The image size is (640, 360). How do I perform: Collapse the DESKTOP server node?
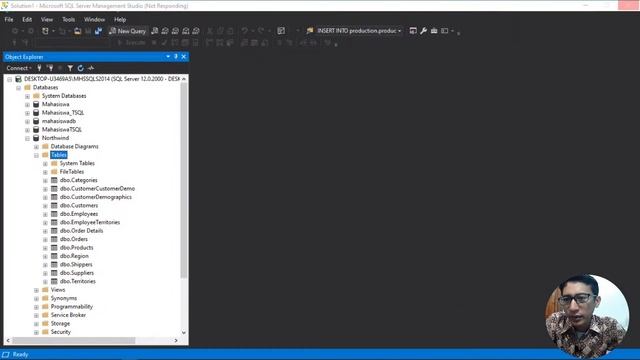(9, 79)
